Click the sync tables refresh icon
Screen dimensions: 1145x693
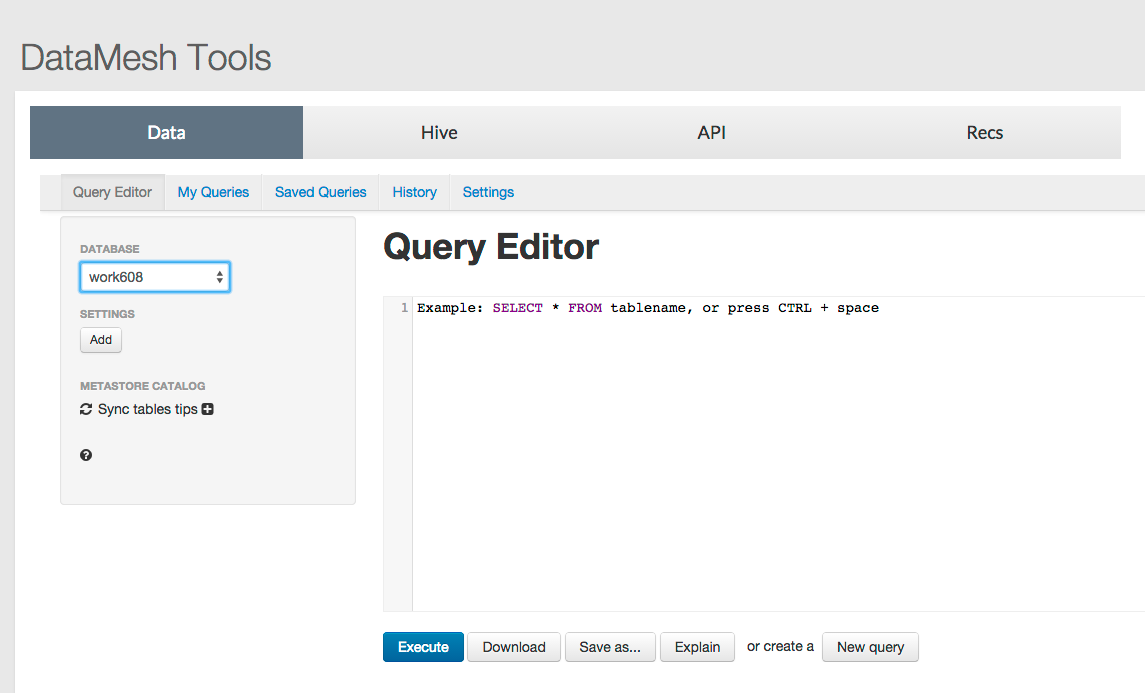86,409
